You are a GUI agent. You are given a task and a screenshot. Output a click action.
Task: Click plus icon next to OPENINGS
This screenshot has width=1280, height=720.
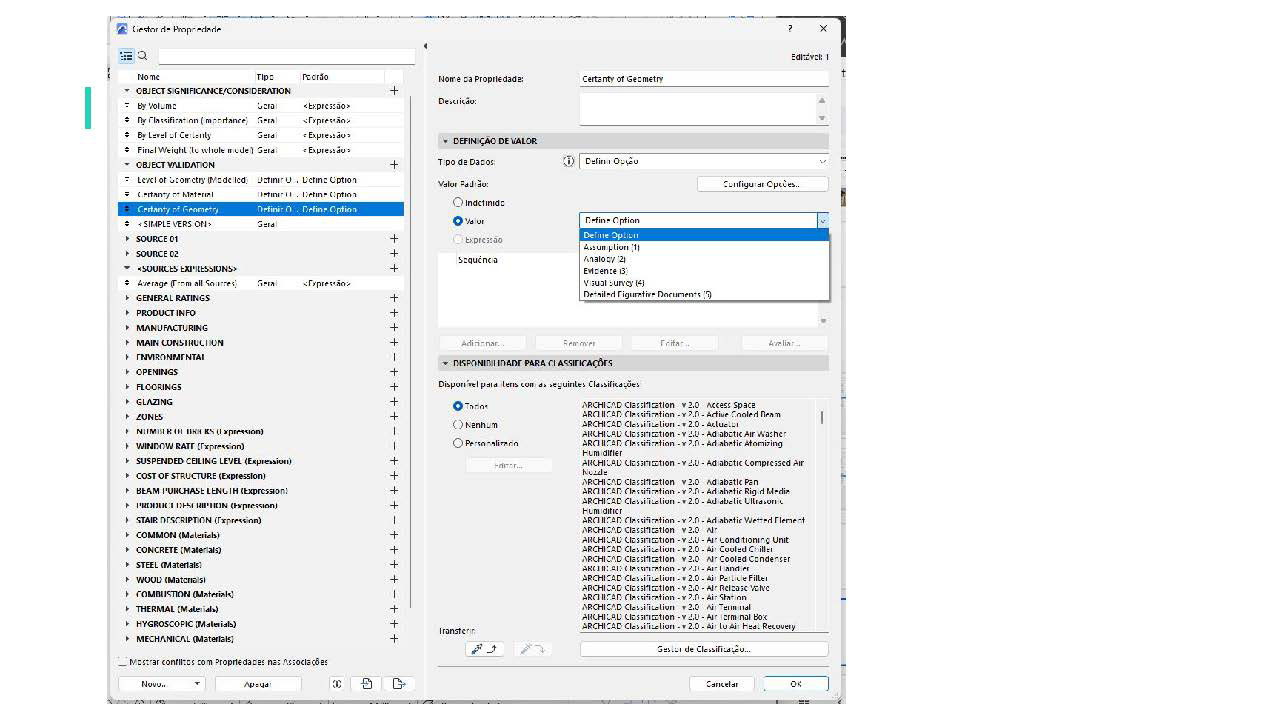tap(394, 372)
